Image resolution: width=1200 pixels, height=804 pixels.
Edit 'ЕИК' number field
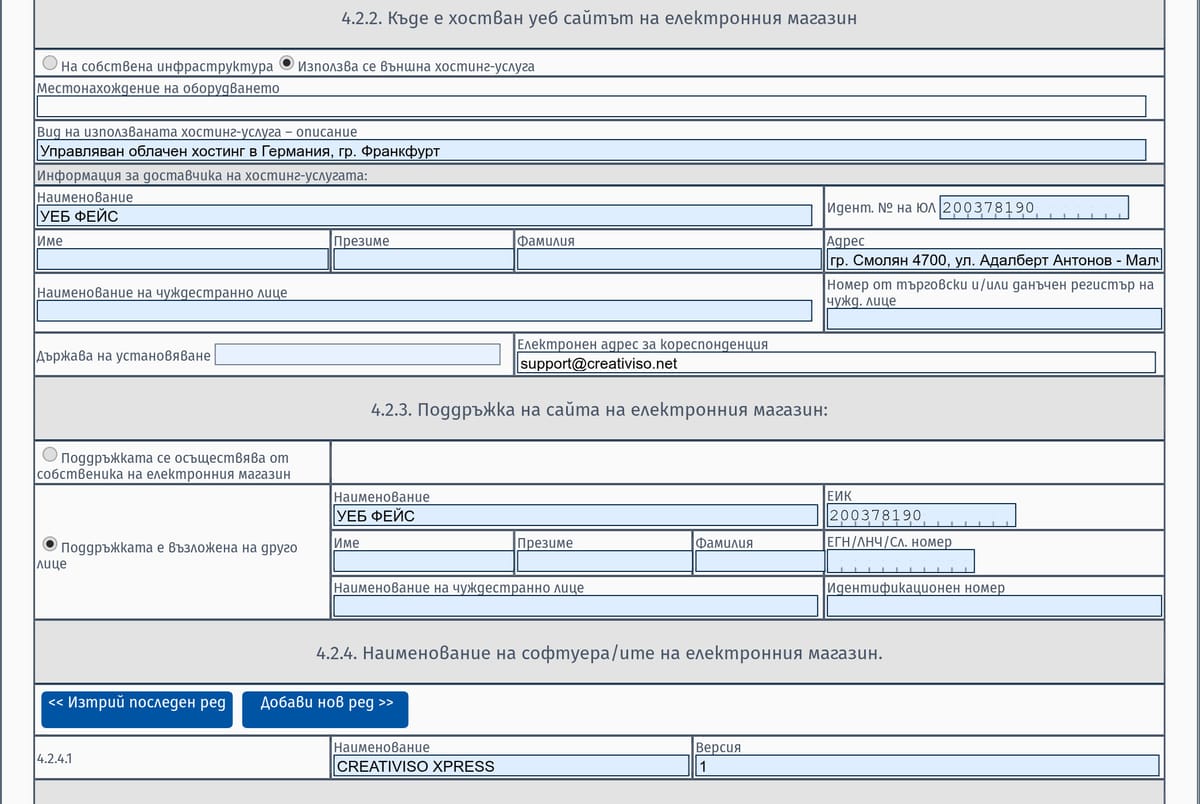tap(921, 515)
